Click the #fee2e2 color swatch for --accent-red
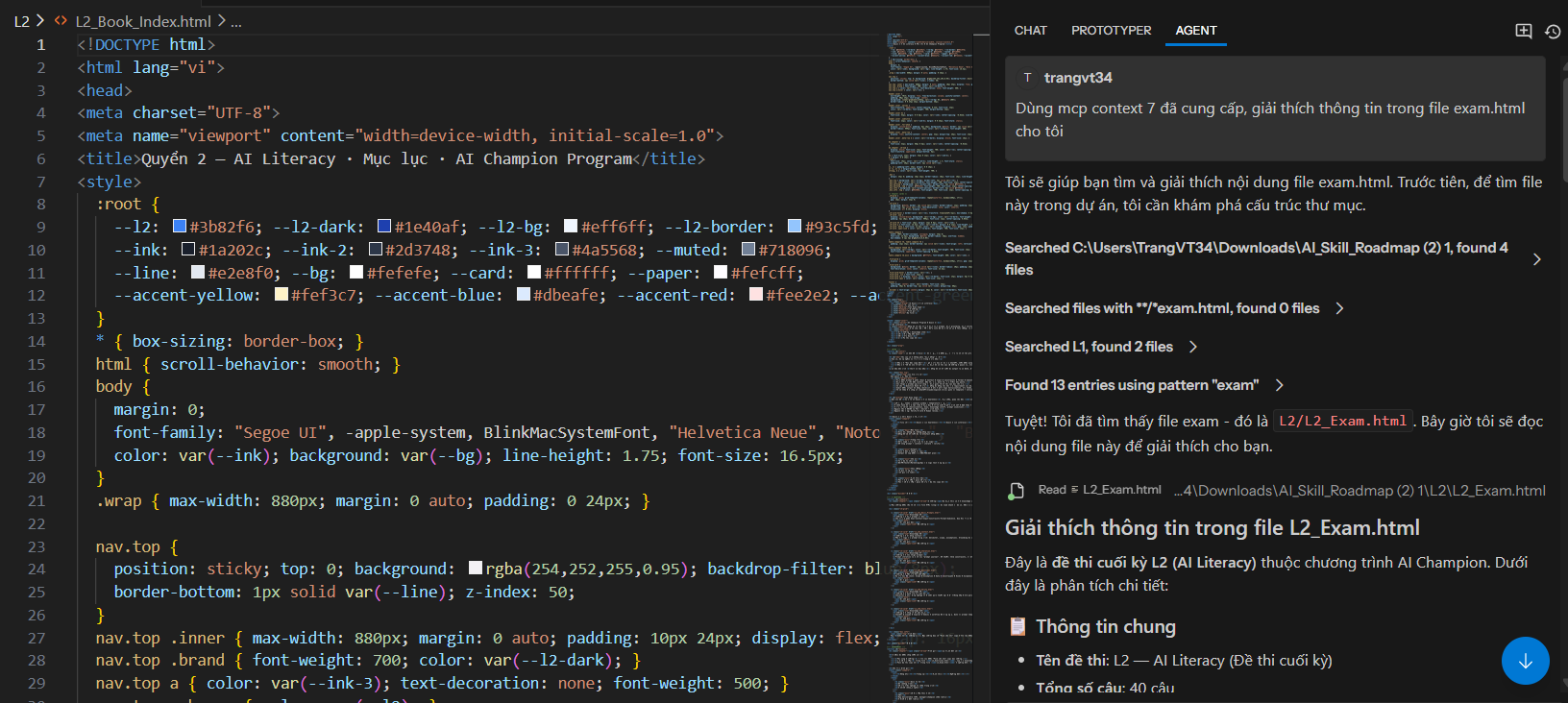 pos(756,295)
